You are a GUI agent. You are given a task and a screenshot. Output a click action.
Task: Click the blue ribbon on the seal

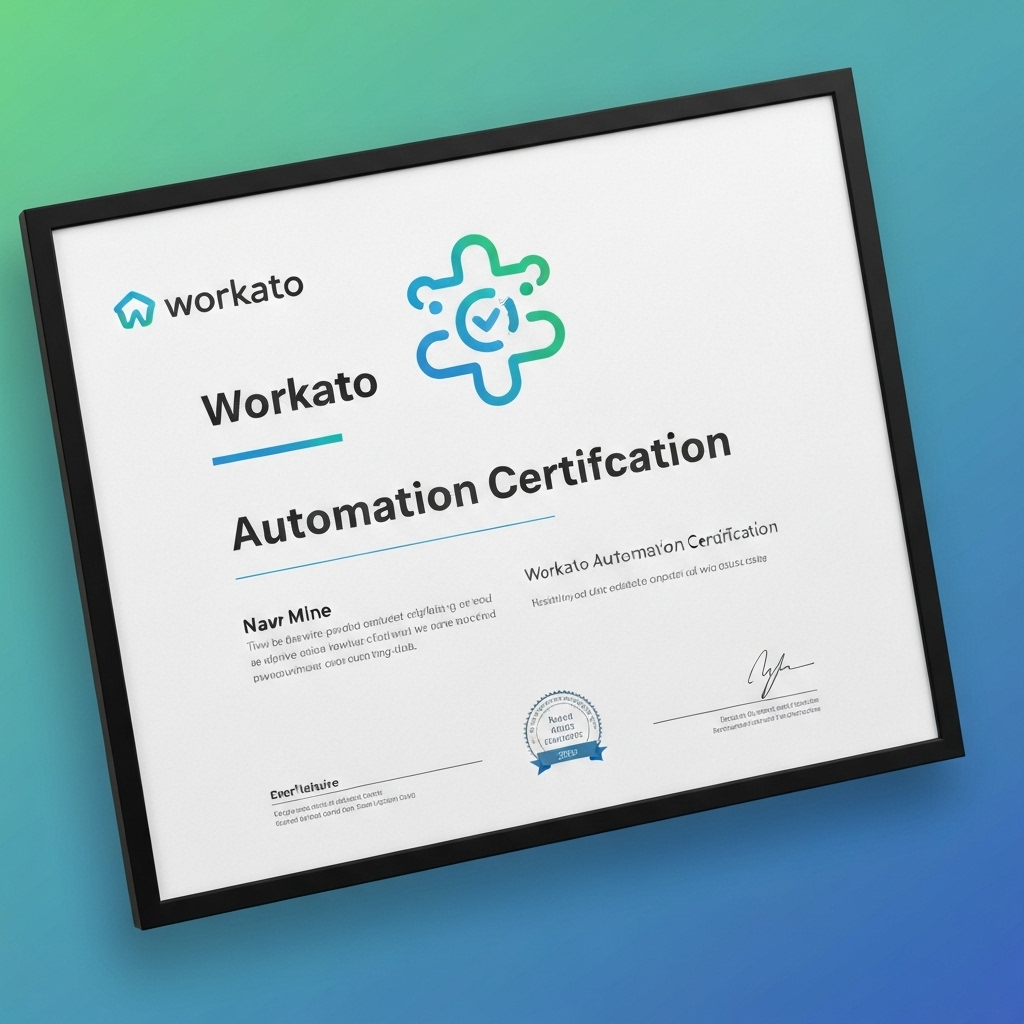(x=567, y=757)
